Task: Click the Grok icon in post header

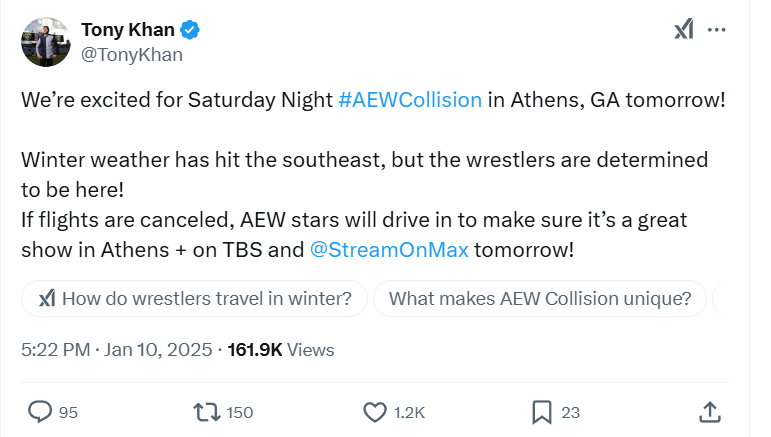Action: click(684, 30)
